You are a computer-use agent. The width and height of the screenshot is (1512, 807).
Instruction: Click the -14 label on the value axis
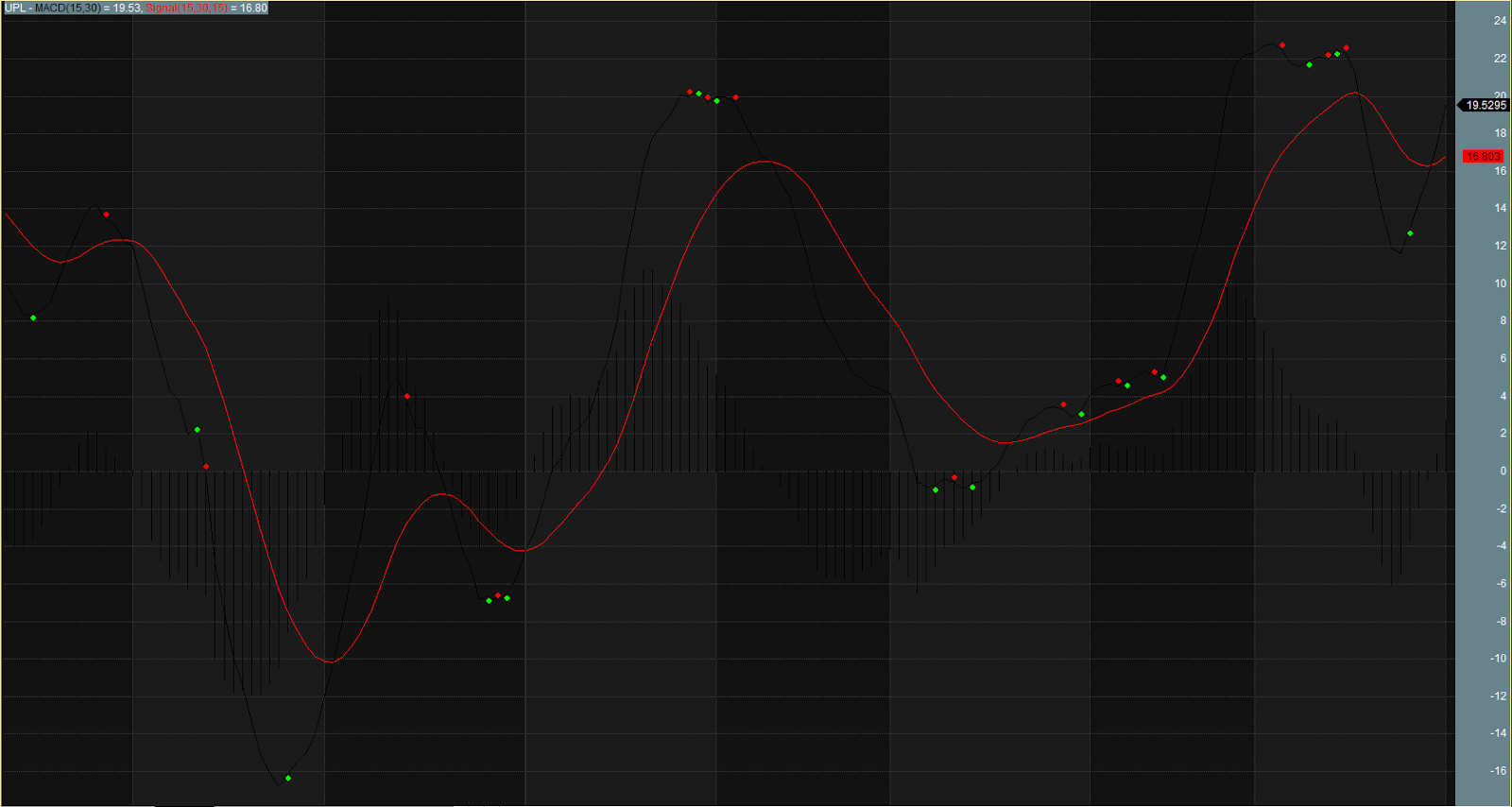[x=1498, y=733]
